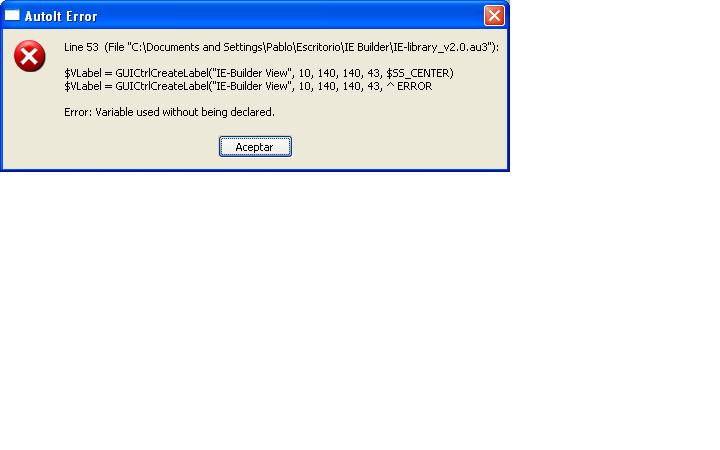The image size is (720, 450).
Task: Click the "AutoIt Error" title text
Action: pyautogui.click(x=61, y=16)
